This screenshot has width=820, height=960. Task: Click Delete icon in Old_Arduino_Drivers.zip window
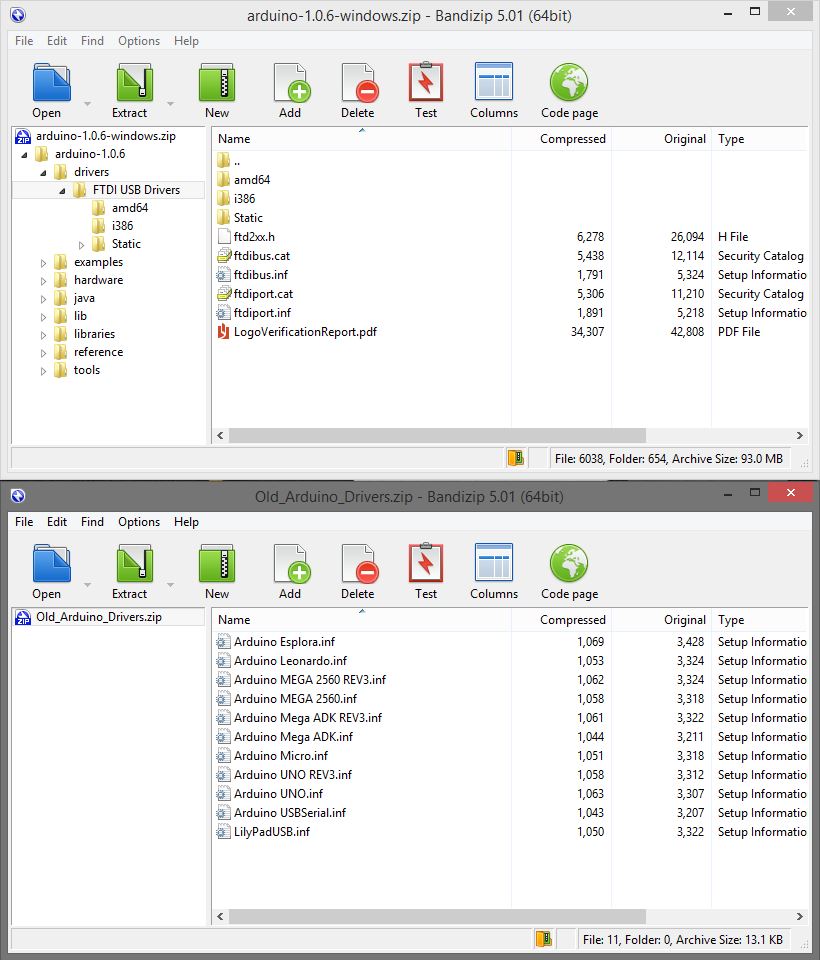[360, 563]
